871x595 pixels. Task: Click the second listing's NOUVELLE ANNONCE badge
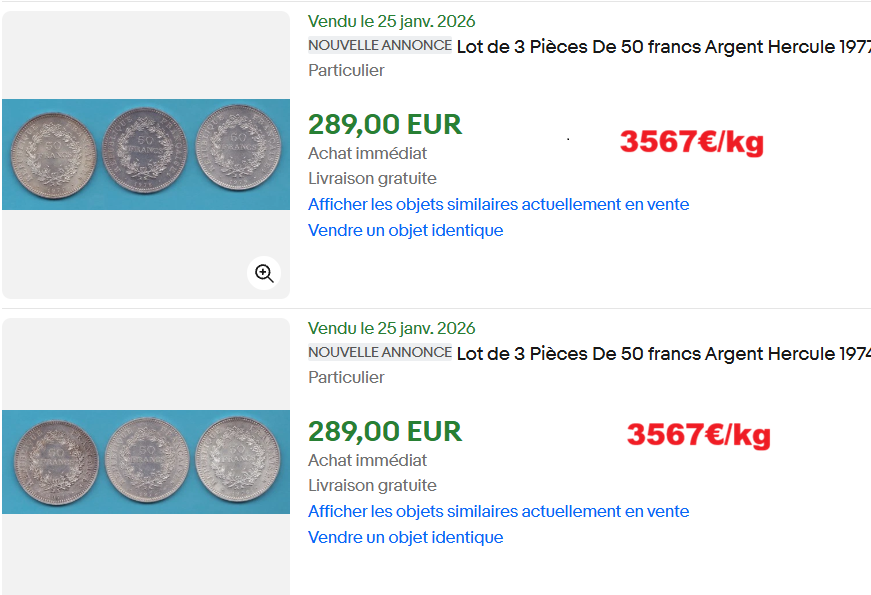[380, 353]
